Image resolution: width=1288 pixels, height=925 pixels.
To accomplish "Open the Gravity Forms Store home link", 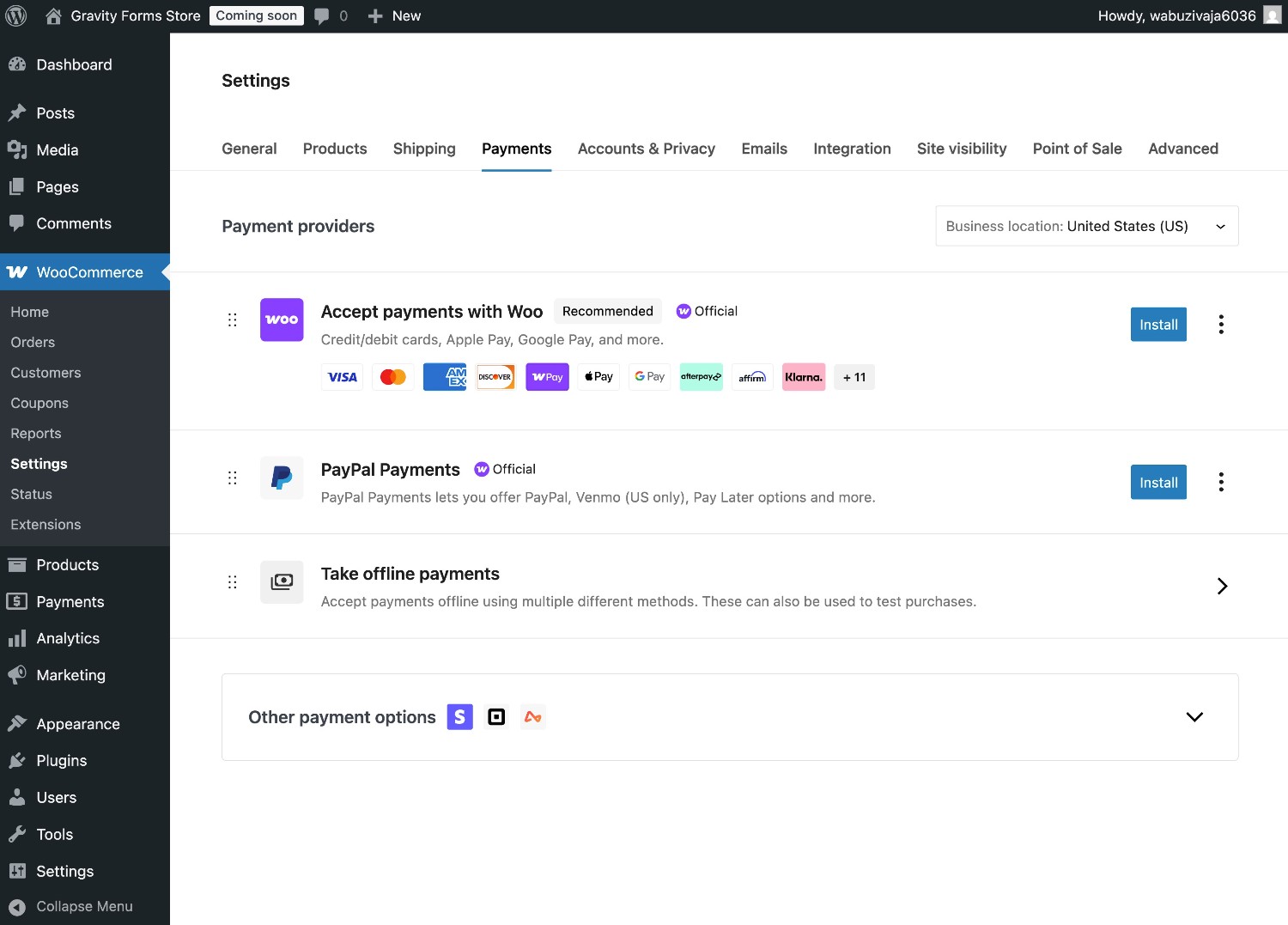I will tap(123, 16).
